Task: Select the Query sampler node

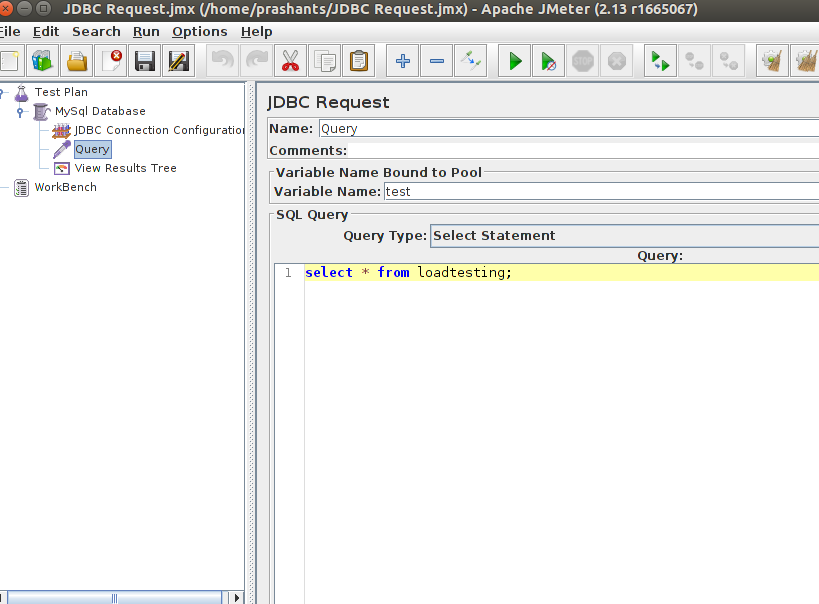Action: [92, 149]
